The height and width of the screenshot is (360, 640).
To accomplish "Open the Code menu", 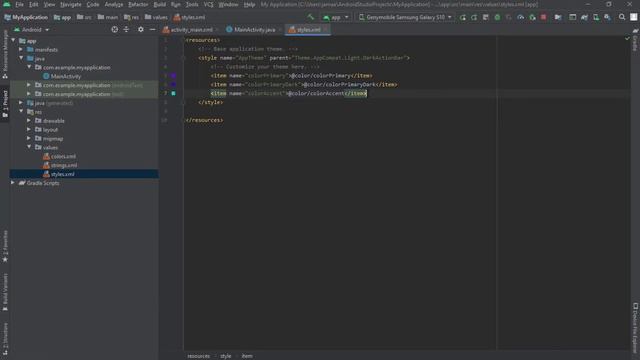I will click(93, 4).
